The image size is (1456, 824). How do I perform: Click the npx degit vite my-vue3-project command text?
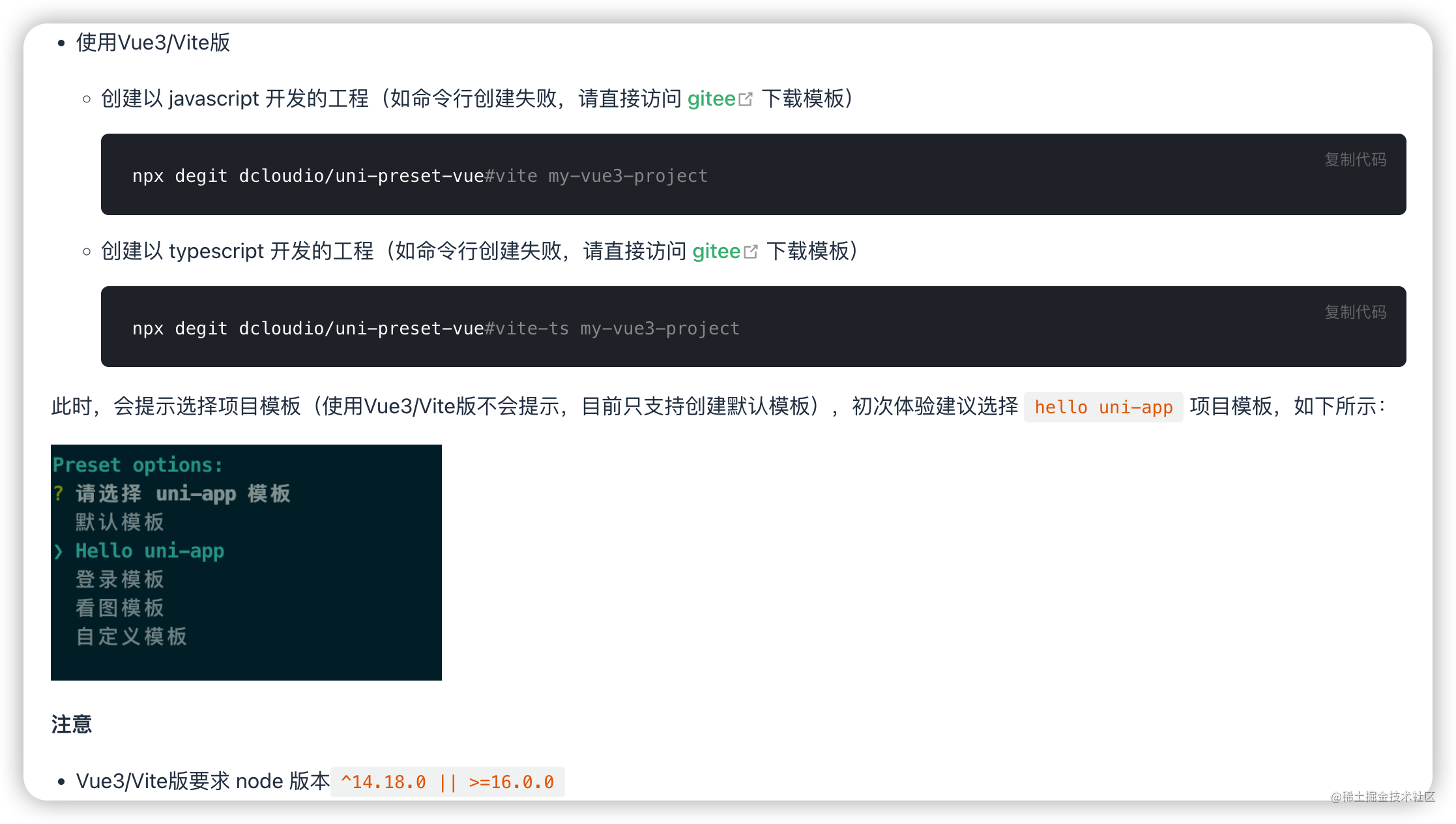point(420,176)
